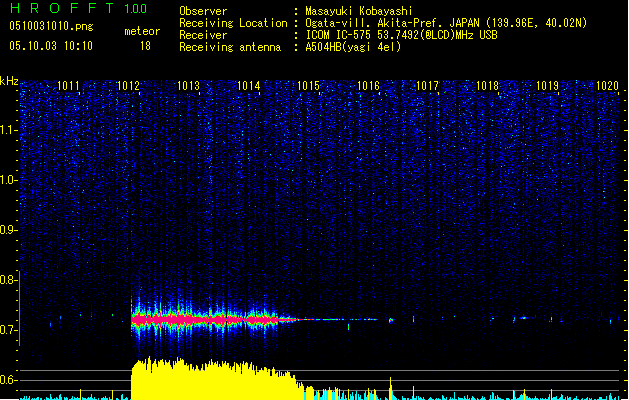Click the meteor count label
The height and width of the screenshot is (400, 629).
pos(142,31)
